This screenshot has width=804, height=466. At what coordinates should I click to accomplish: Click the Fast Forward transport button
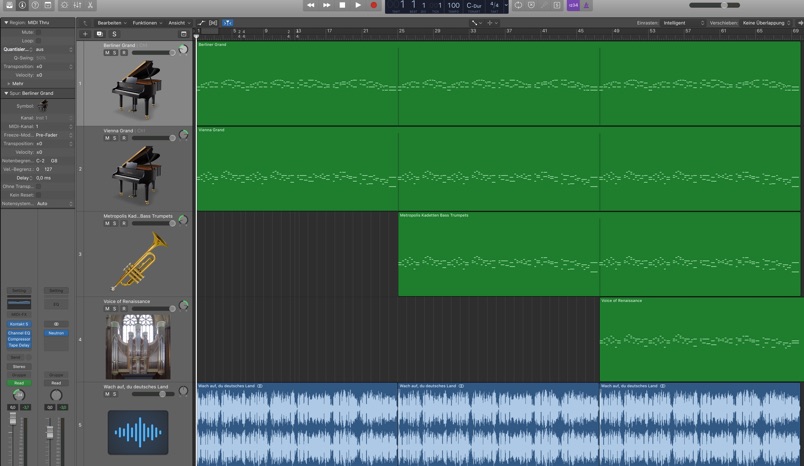pos(326,5)
